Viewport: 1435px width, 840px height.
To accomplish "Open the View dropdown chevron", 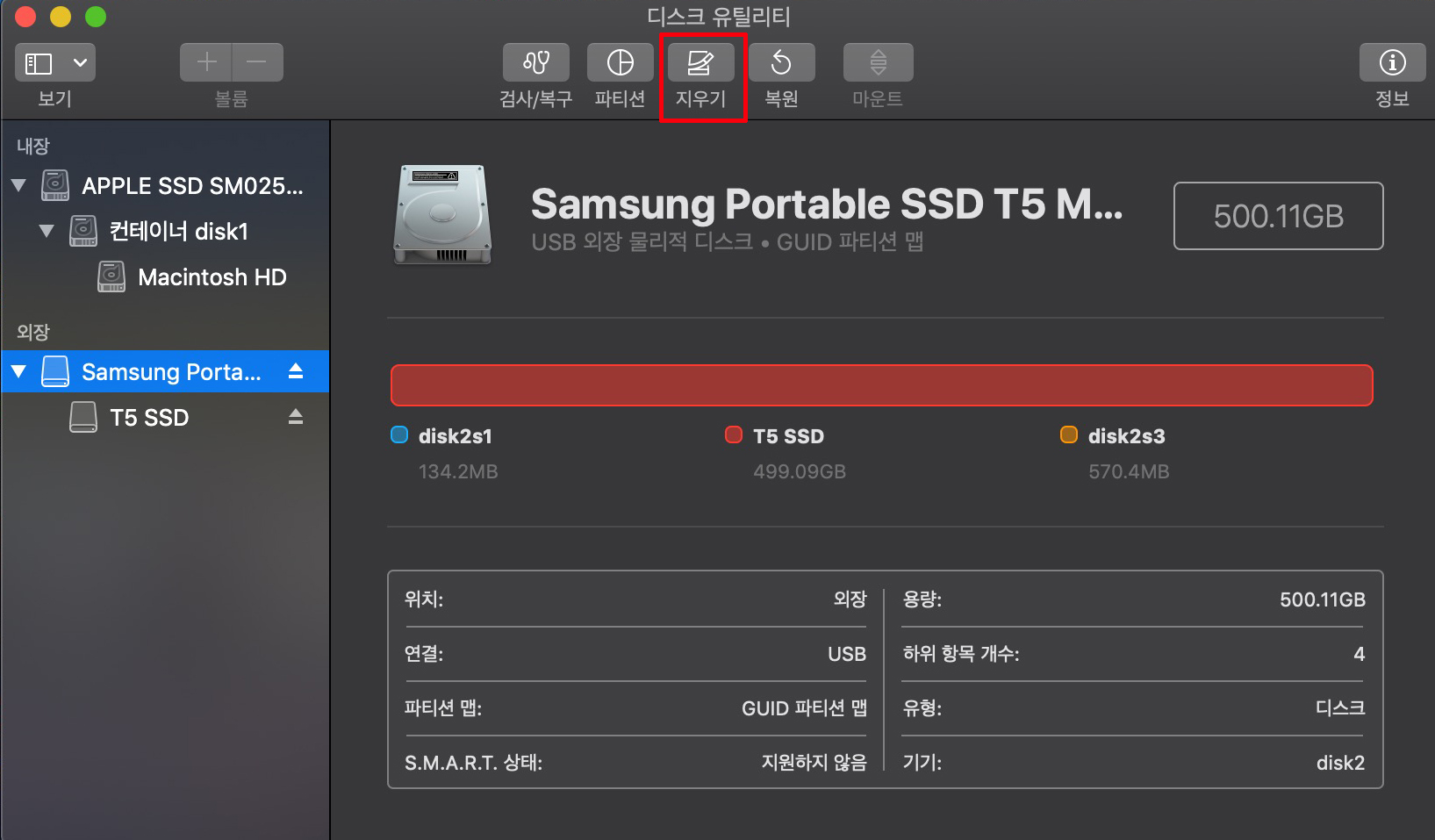I will pyautogui.click(x=80, y=63).
